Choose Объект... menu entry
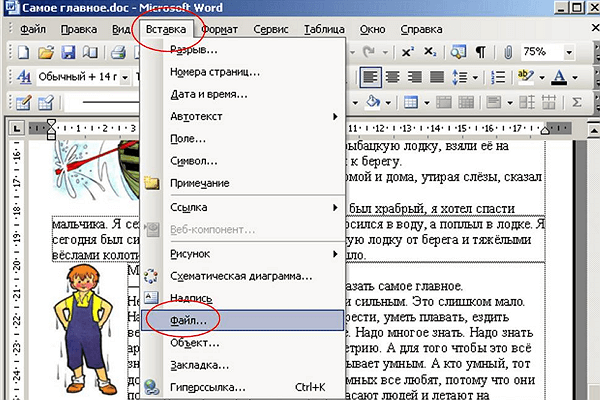Viewport: 600px width, 400px height. pos(243,343)
